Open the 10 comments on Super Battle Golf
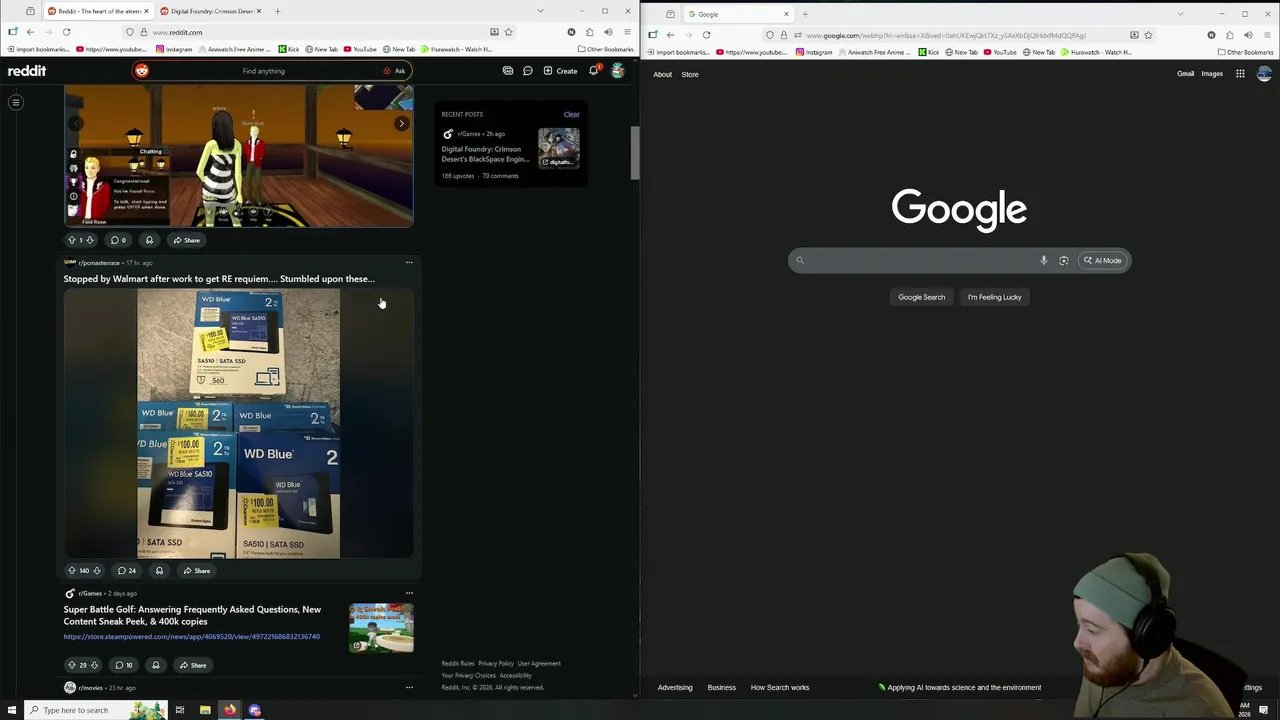This screenshot has width=1280, height=720. coord(124,665)
